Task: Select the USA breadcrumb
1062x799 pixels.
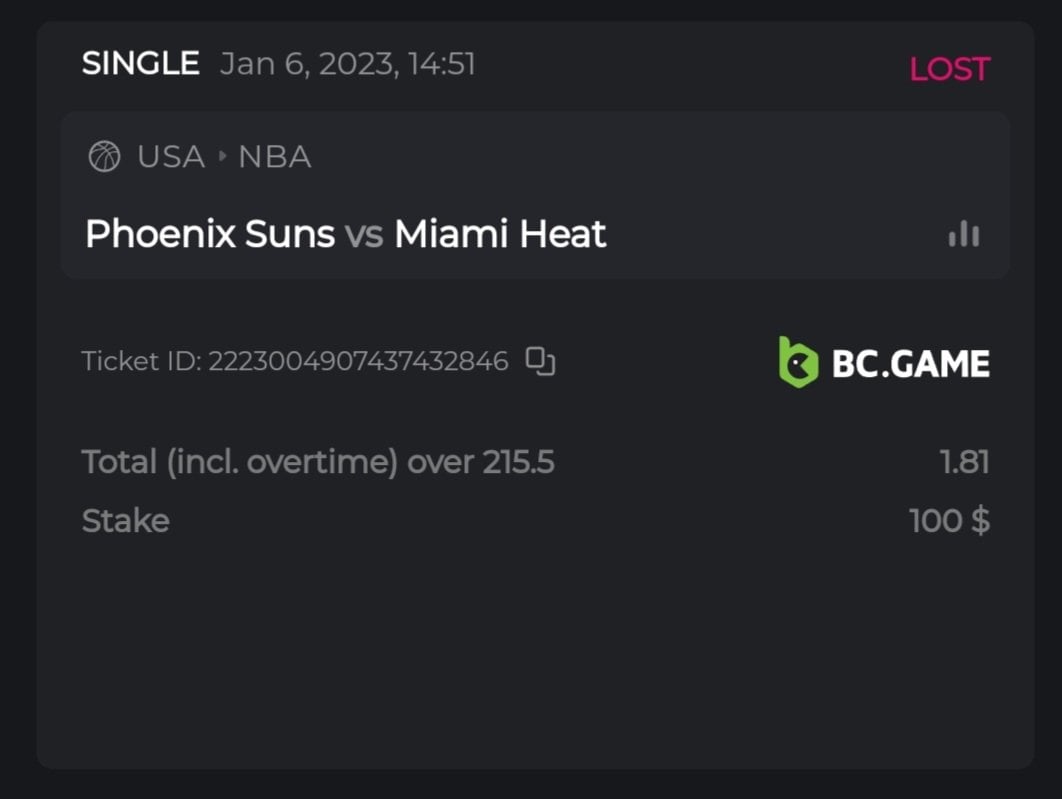Action: click(171, 157)
